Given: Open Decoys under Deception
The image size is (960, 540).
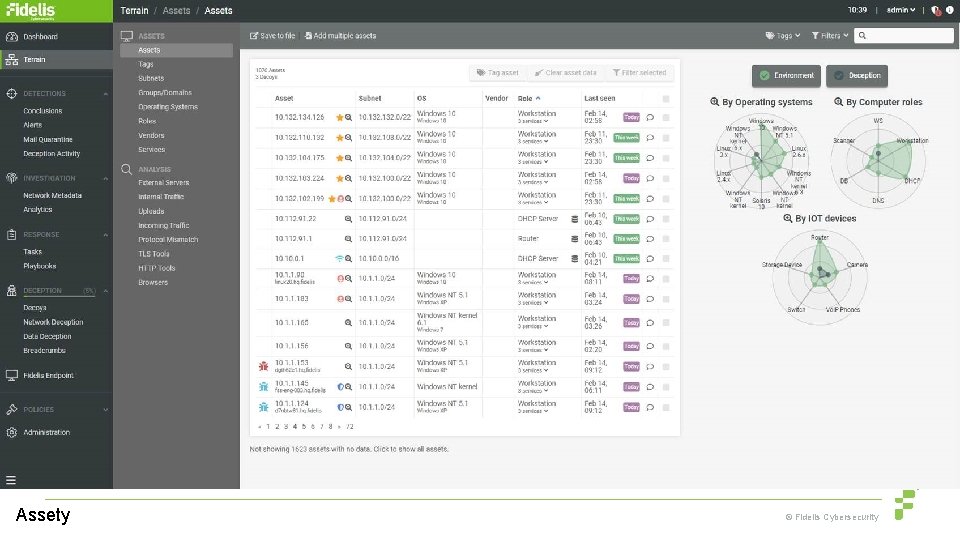Looking at the screenshot, I should pyautogui.click(x=35, y=307).
